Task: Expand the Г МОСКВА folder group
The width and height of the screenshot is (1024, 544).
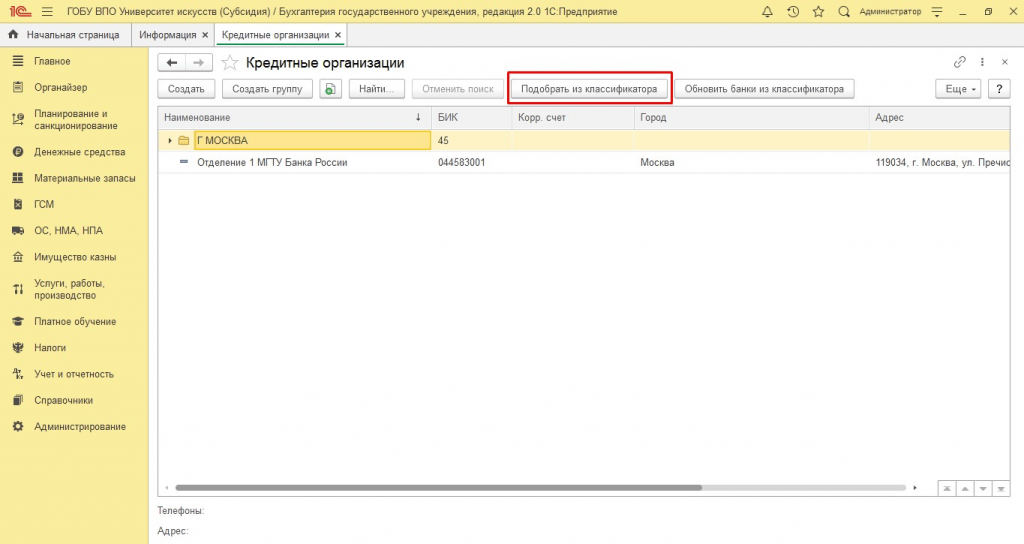Action: tap(170, 141)
